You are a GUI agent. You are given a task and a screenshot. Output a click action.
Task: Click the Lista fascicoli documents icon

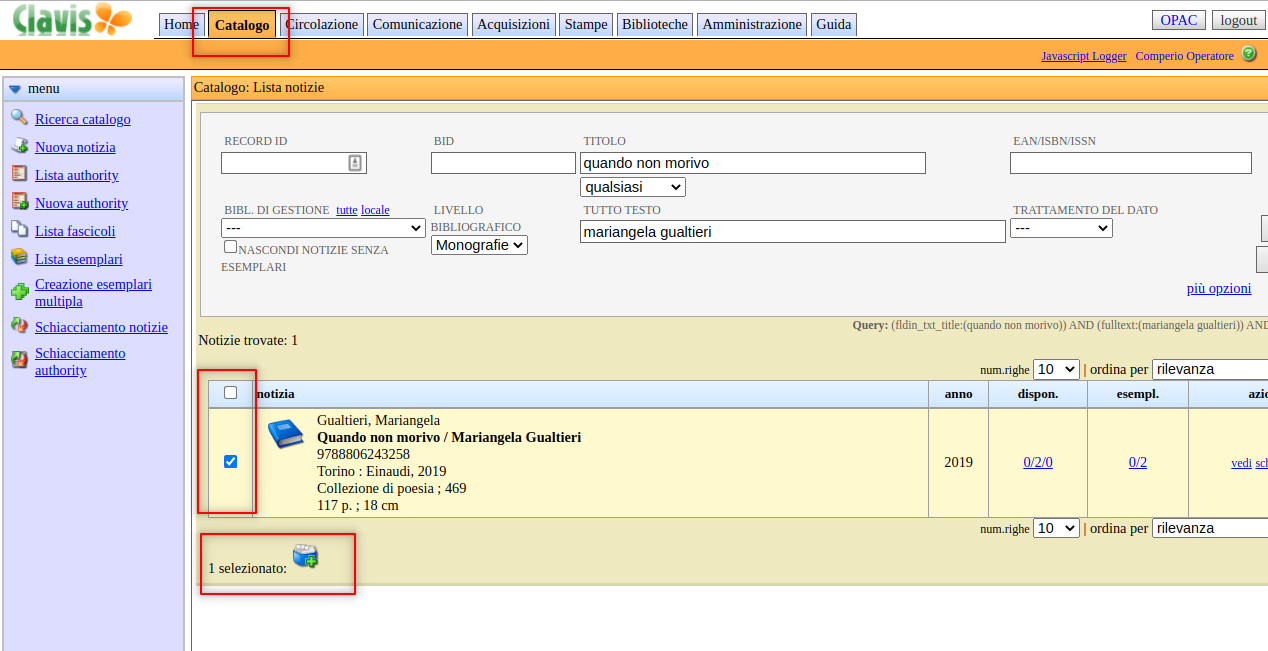coord(19,230)
